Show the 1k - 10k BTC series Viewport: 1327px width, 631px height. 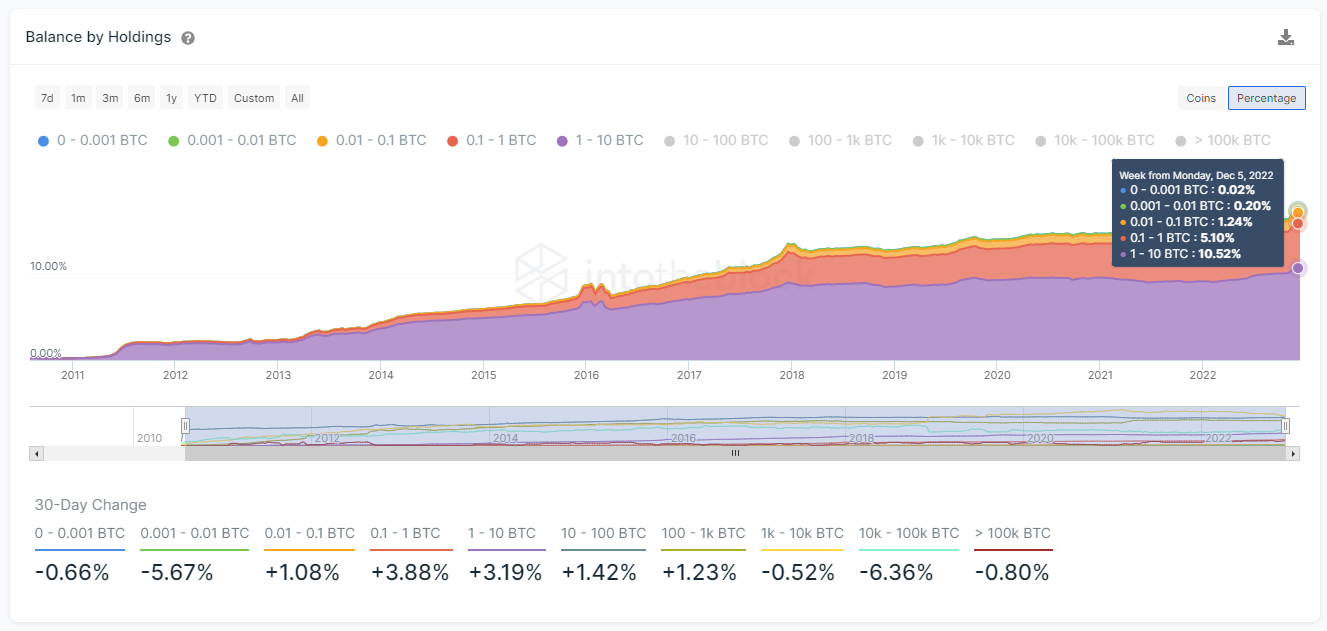click(x=964, y=140)
